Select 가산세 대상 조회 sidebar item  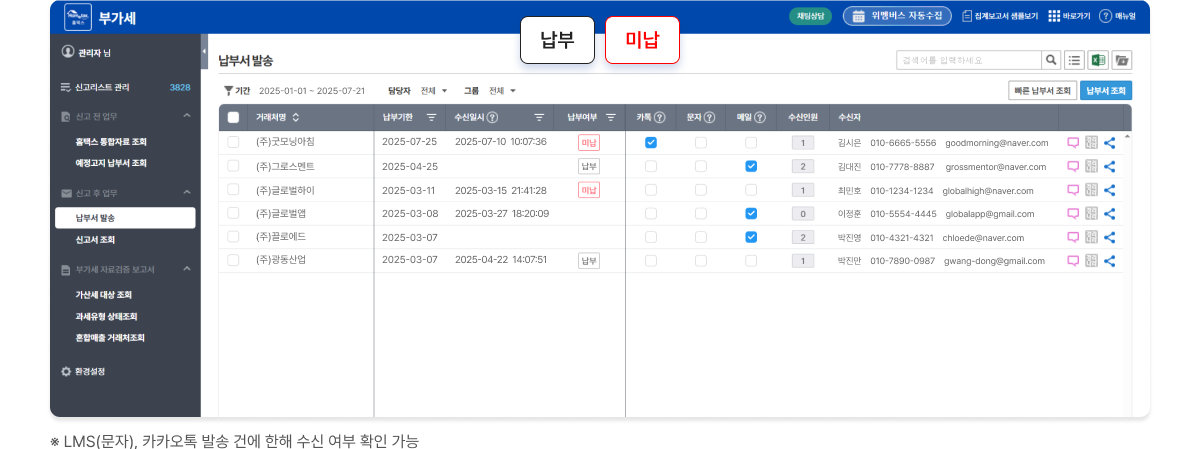(x=104, y=295)
